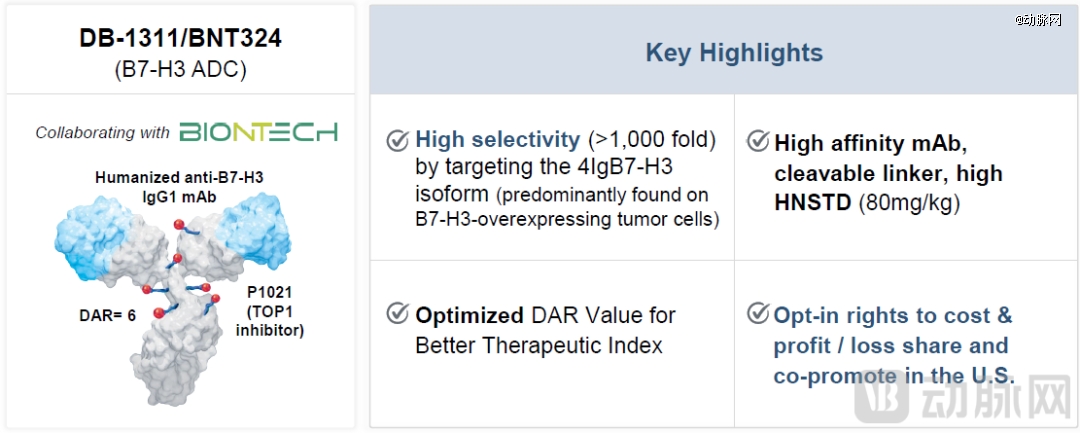Click the checkmark beside High selectivity

(397, 140)
